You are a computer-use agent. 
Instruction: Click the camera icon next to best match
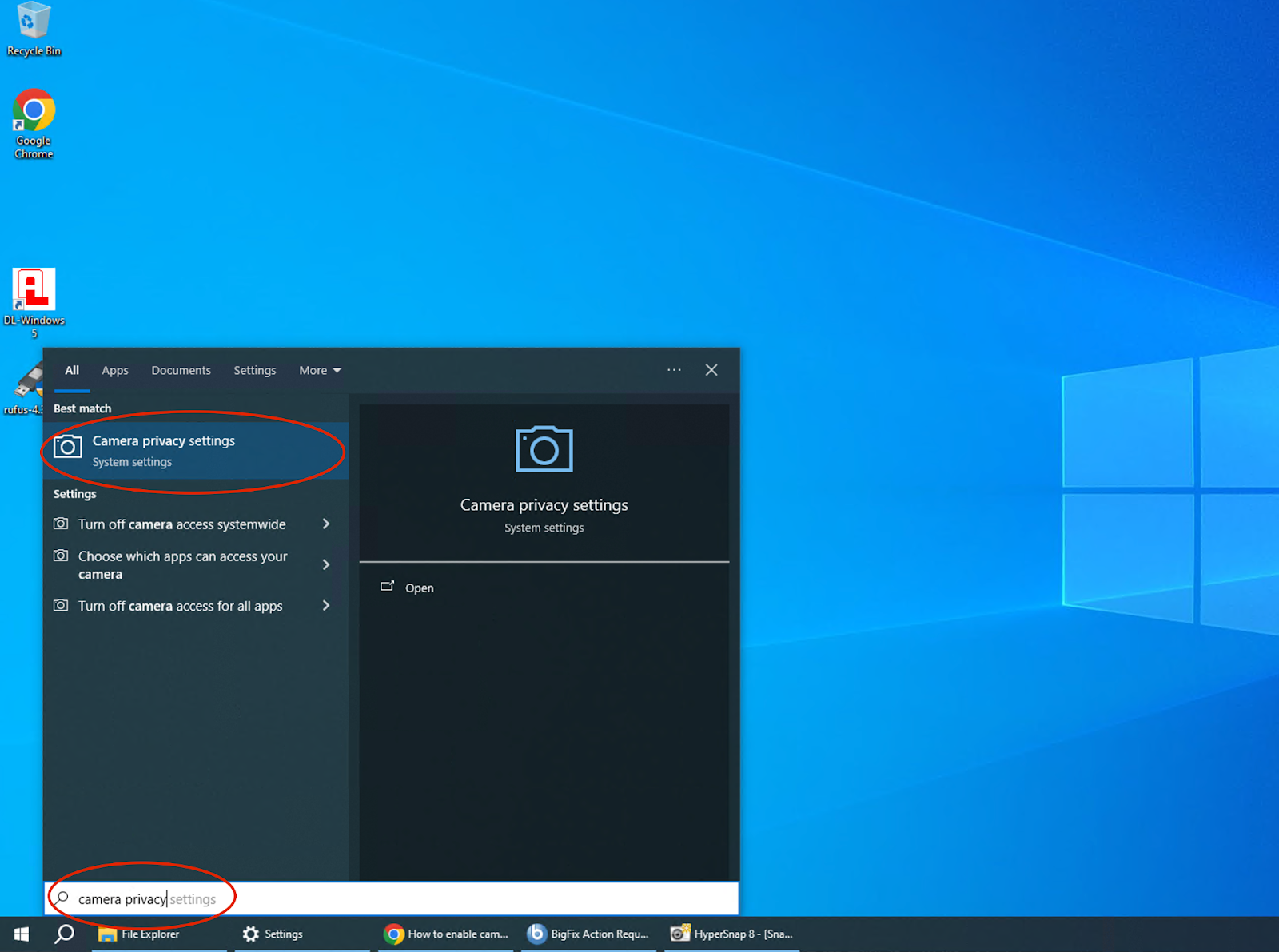tap(68, 447)
